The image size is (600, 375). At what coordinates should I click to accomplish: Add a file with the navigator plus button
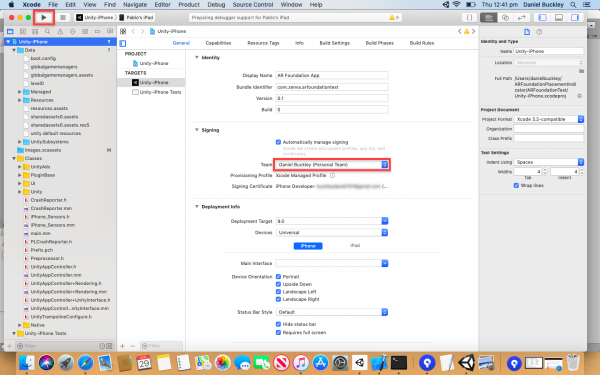[x=10, y=346]
